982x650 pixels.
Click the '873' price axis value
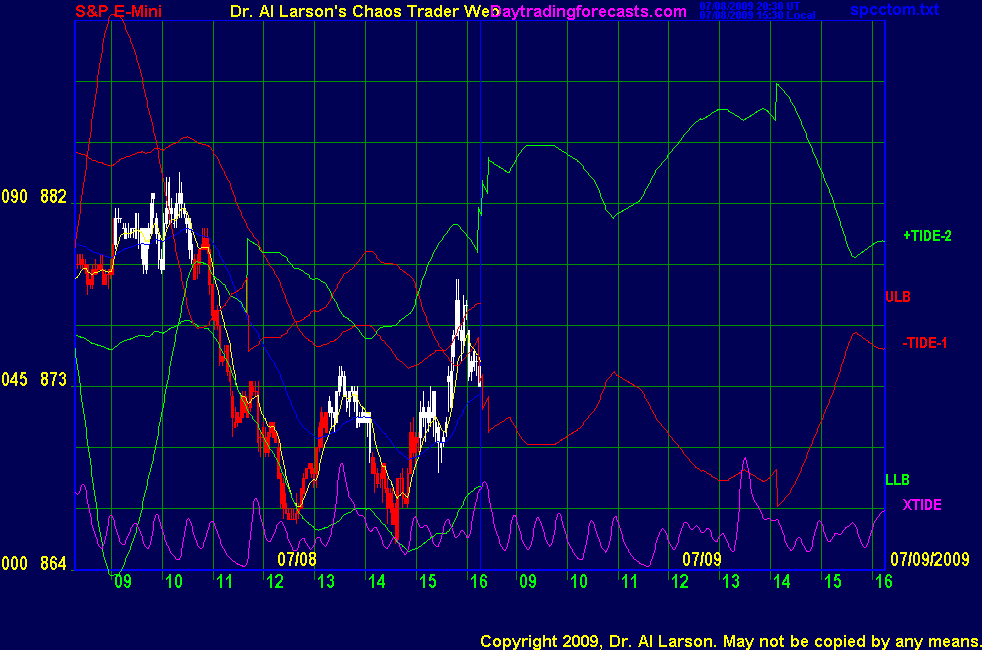pyautogui.click(x=53, y=379)
